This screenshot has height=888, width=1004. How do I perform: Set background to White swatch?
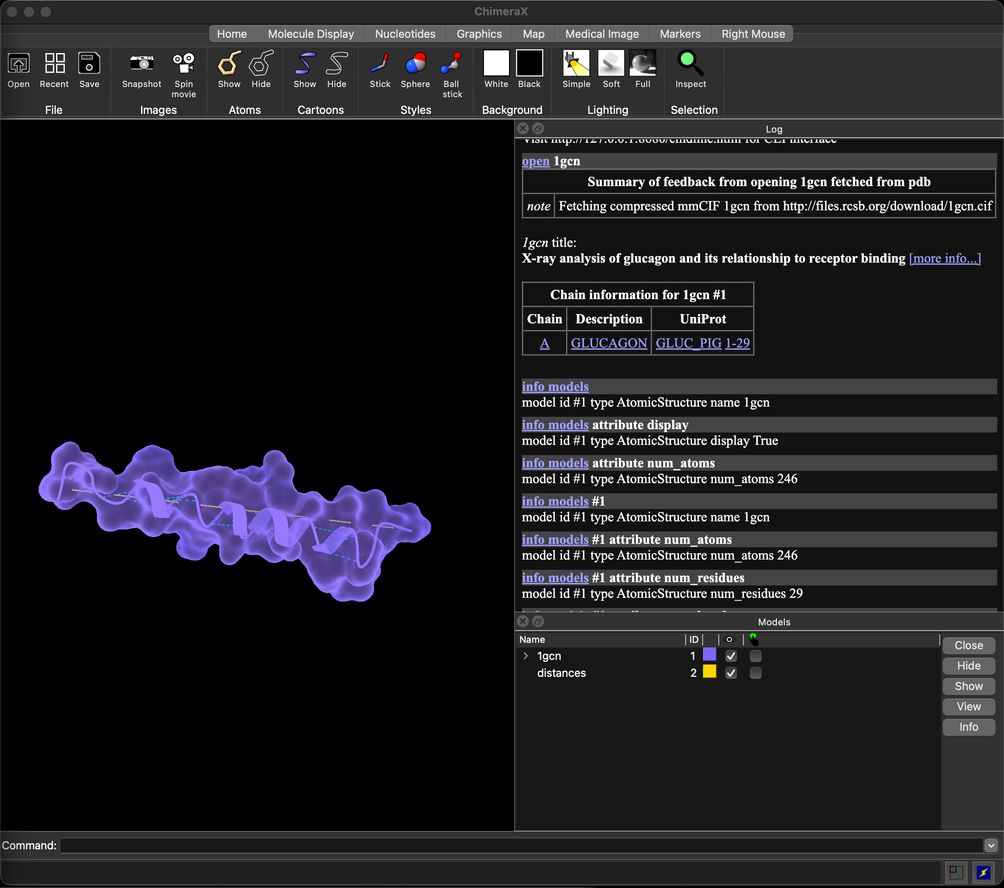(x=496, y=63)
